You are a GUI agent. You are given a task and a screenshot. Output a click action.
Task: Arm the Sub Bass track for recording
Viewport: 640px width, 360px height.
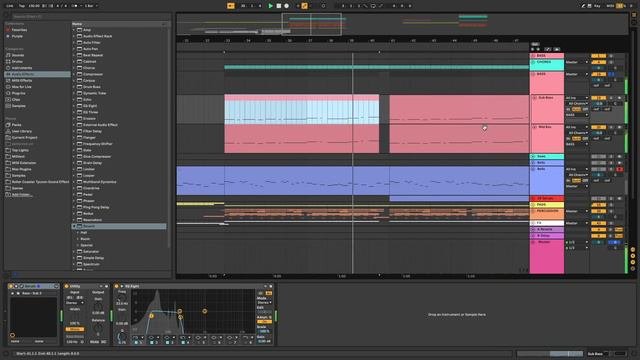coord(620,98)
